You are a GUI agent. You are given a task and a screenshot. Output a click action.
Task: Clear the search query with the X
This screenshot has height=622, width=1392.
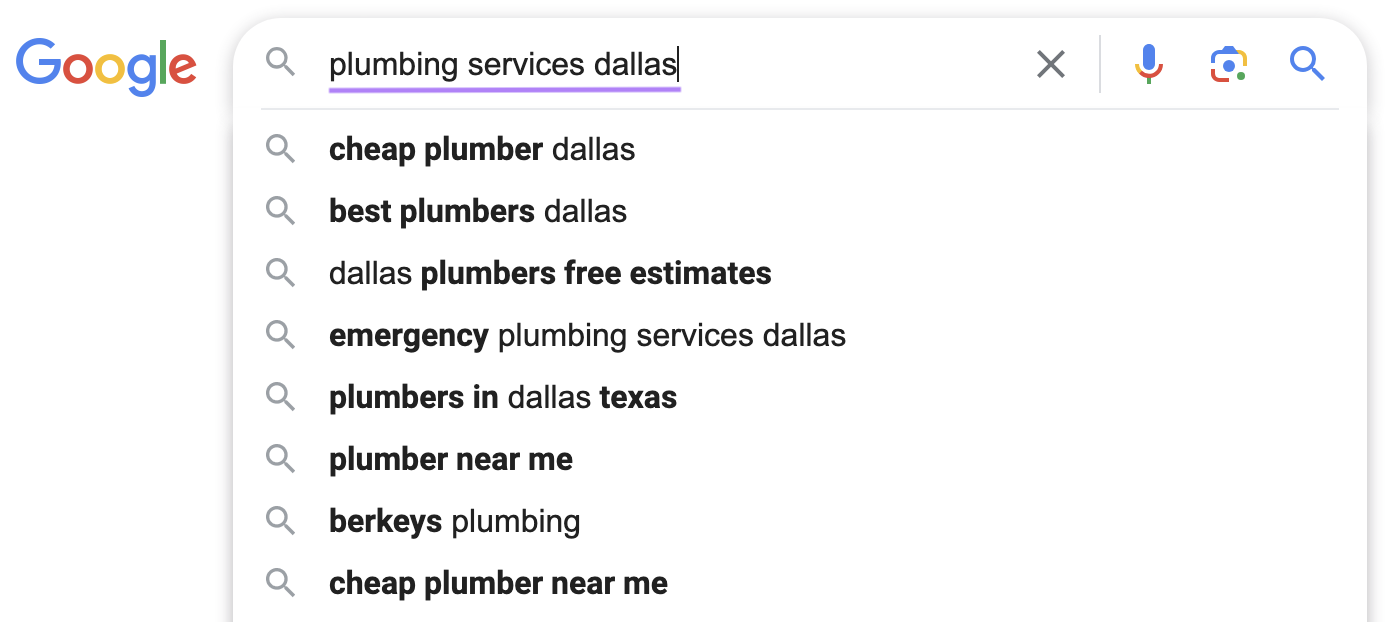pos(1051,64)
